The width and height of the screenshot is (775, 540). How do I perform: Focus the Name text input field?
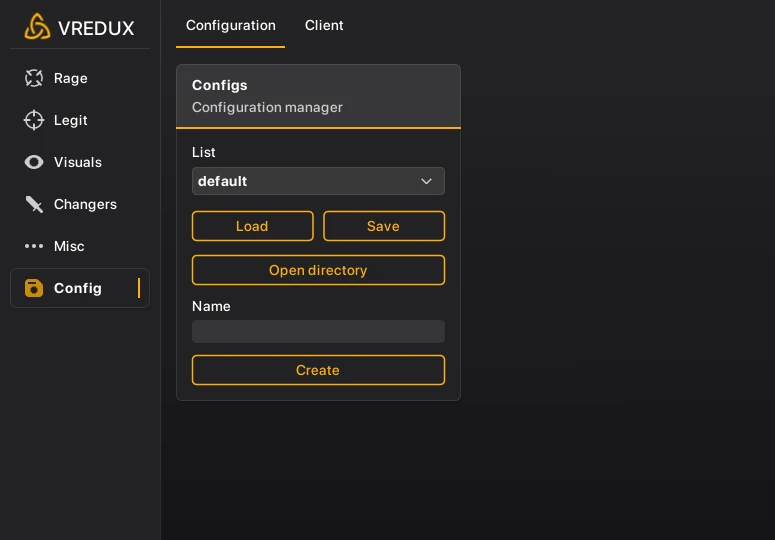pyautogui.click(x=318, y=332)
